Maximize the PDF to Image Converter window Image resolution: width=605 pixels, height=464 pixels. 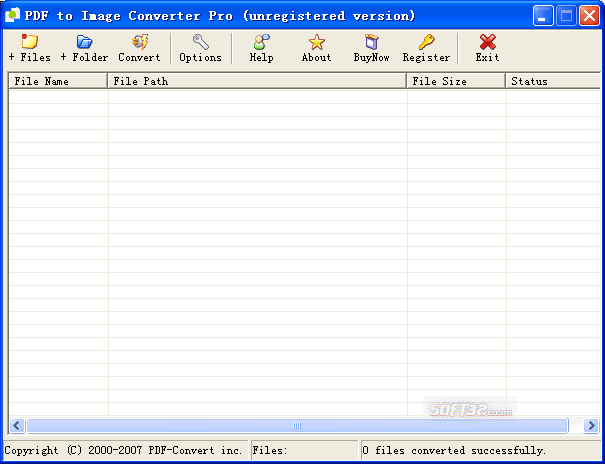coord(566,16)
